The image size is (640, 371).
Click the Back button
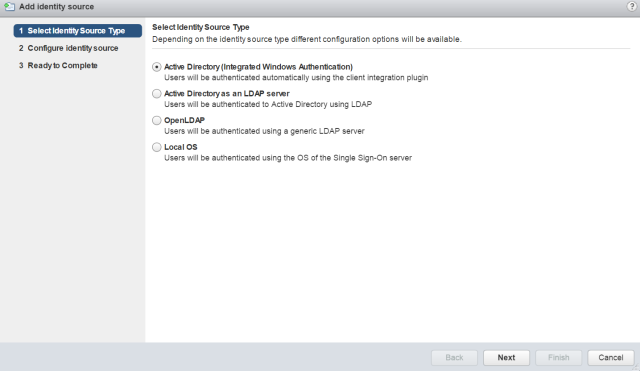pyautogui.click(x=454, y=358)
